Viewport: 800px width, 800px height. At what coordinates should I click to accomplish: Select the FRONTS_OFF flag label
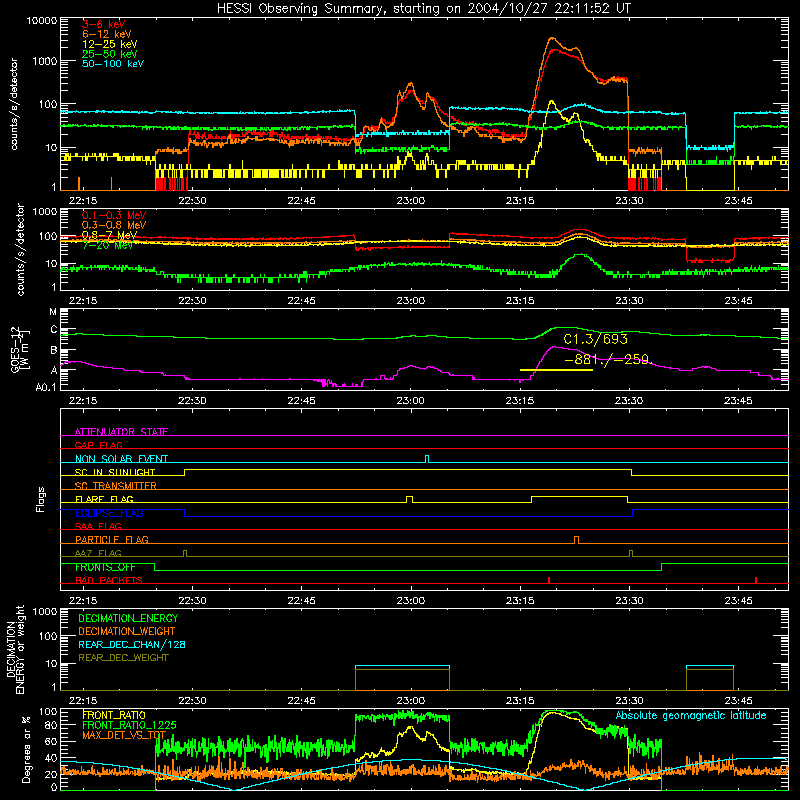[105, 567]
